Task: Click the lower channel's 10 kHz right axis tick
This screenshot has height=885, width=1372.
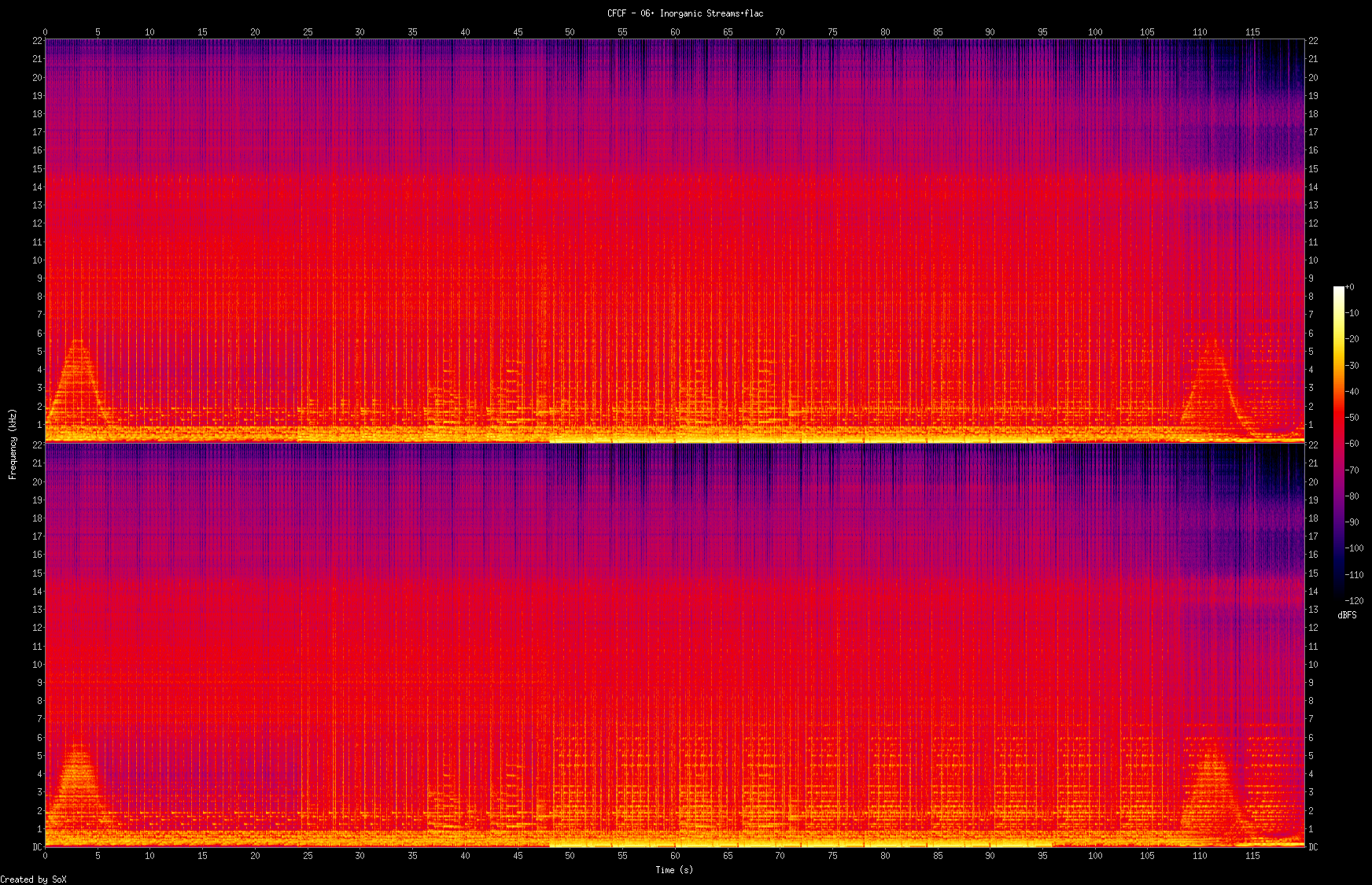Action: point(1313,664)
